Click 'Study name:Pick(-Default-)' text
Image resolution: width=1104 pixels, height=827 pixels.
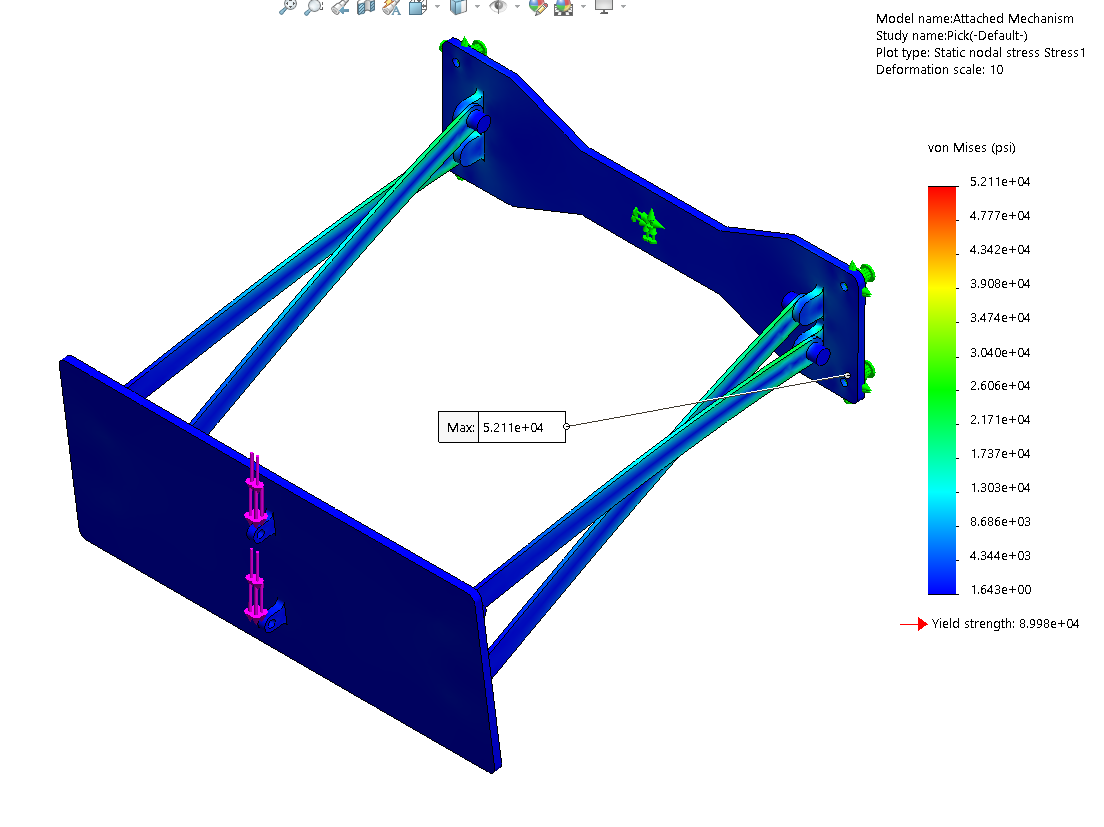952,36
